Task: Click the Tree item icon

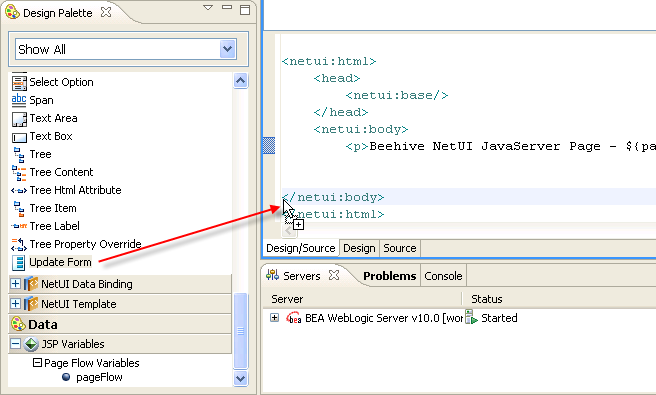Action: (19, 154)
